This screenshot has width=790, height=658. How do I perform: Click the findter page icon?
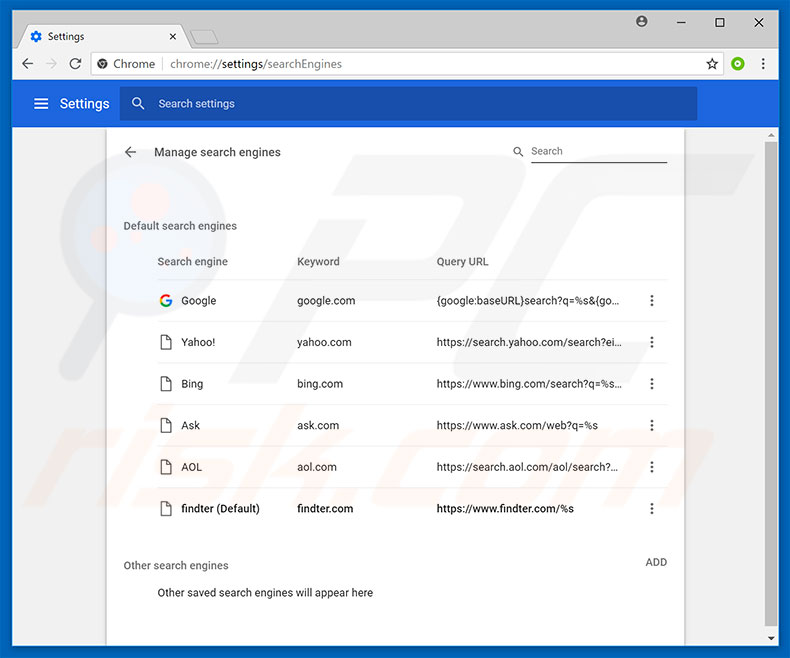click(x=166, y=509)
